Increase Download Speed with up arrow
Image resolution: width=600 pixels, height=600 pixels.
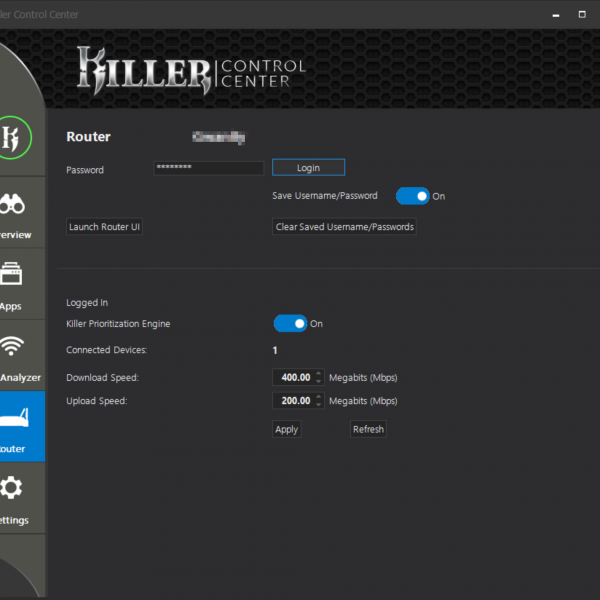click(319, 373)
